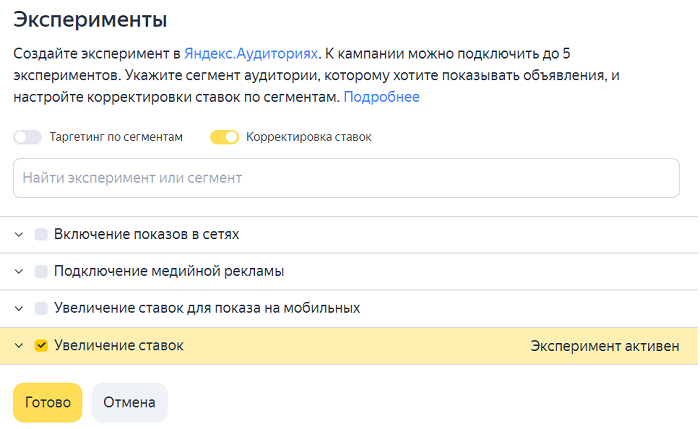Viewport: 700px width, 429px height.
Task: Open the Подробнее link
Action: click(382, 97)
